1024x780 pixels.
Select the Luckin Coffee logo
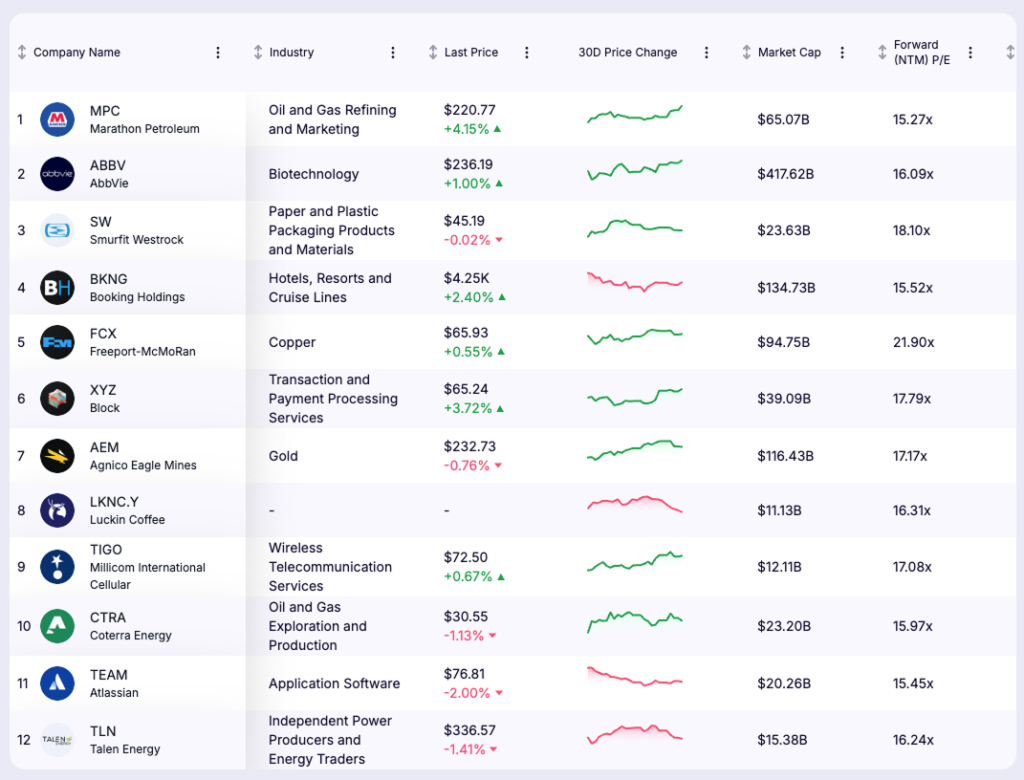tap(55, 510)
